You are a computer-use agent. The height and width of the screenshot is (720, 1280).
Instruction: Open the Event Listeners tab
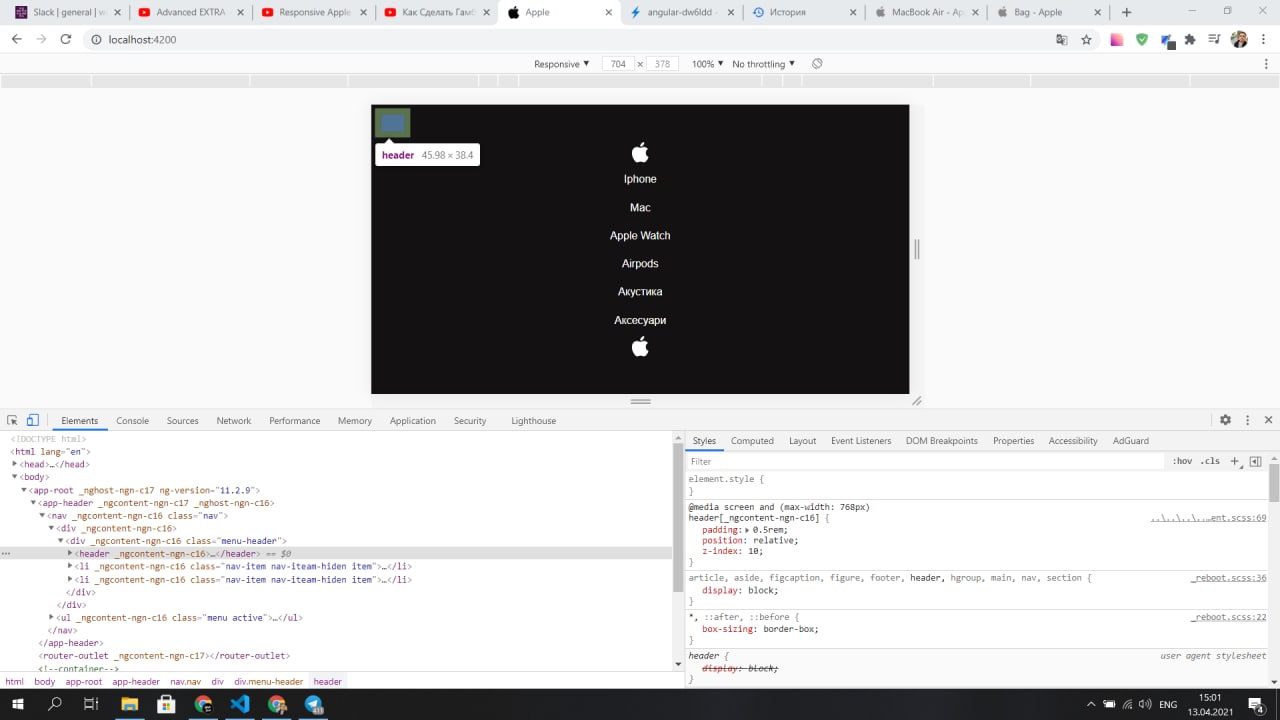point(861,441)
